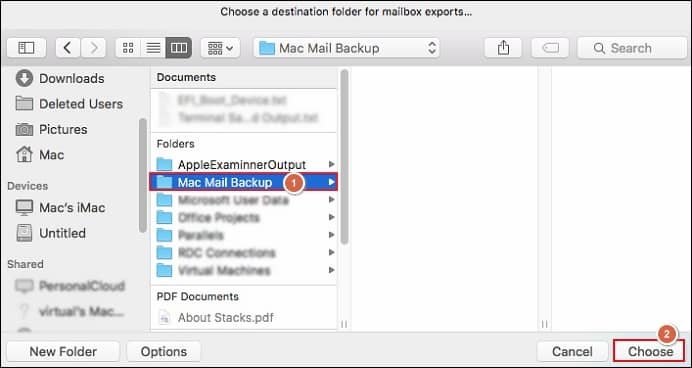Click the Mac Mail Backup folder icon
Viewport: 692px width, 368px height.
tap(165, 182)
